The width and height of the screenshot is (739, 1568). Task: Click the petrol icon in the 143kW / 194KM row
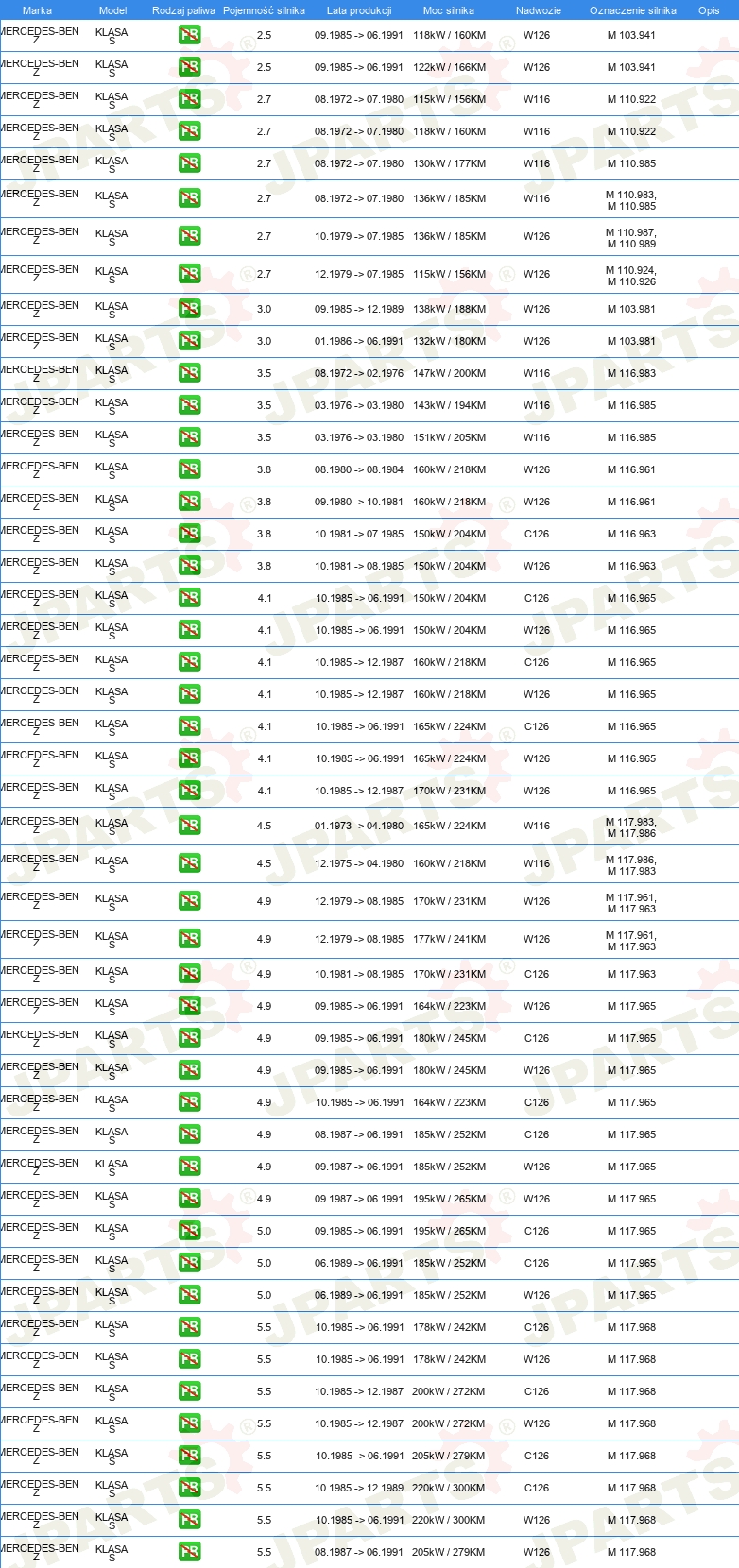pos(189,406)
